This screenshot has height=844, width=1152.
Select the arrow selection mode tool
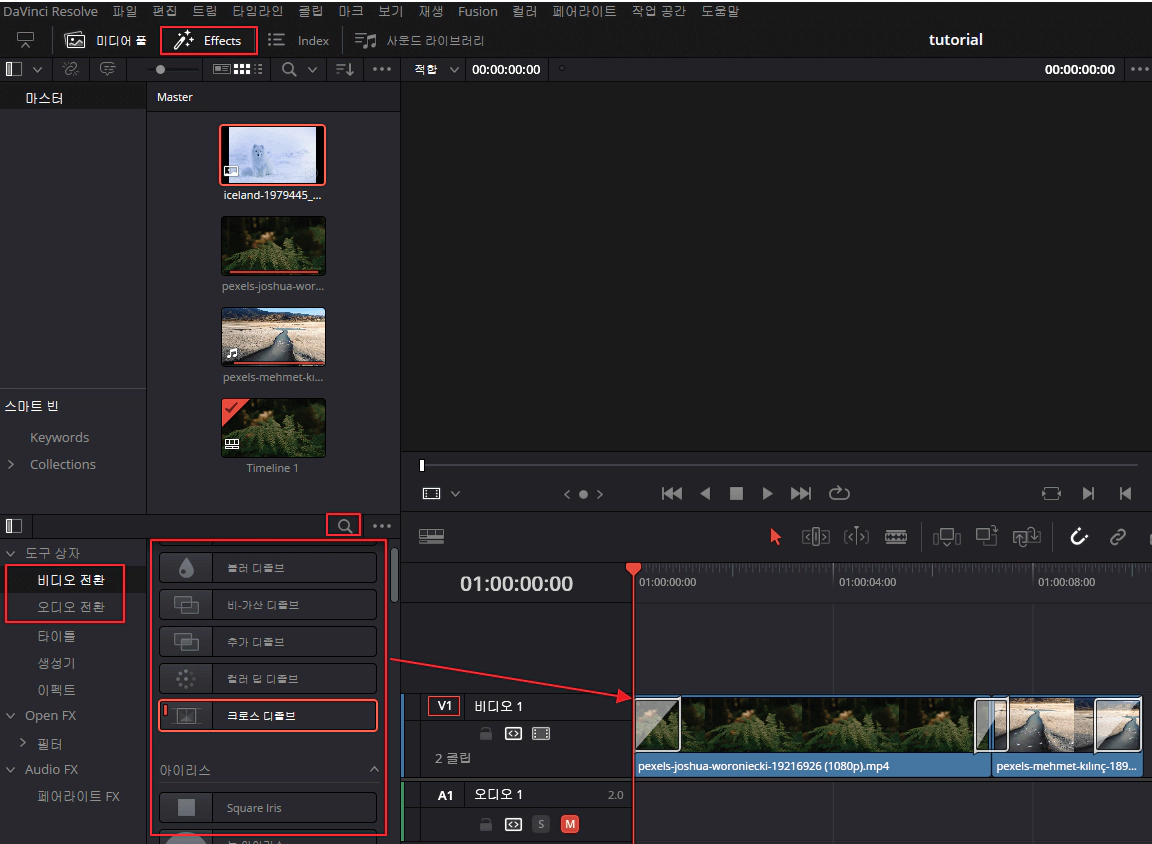coord(775,537)
